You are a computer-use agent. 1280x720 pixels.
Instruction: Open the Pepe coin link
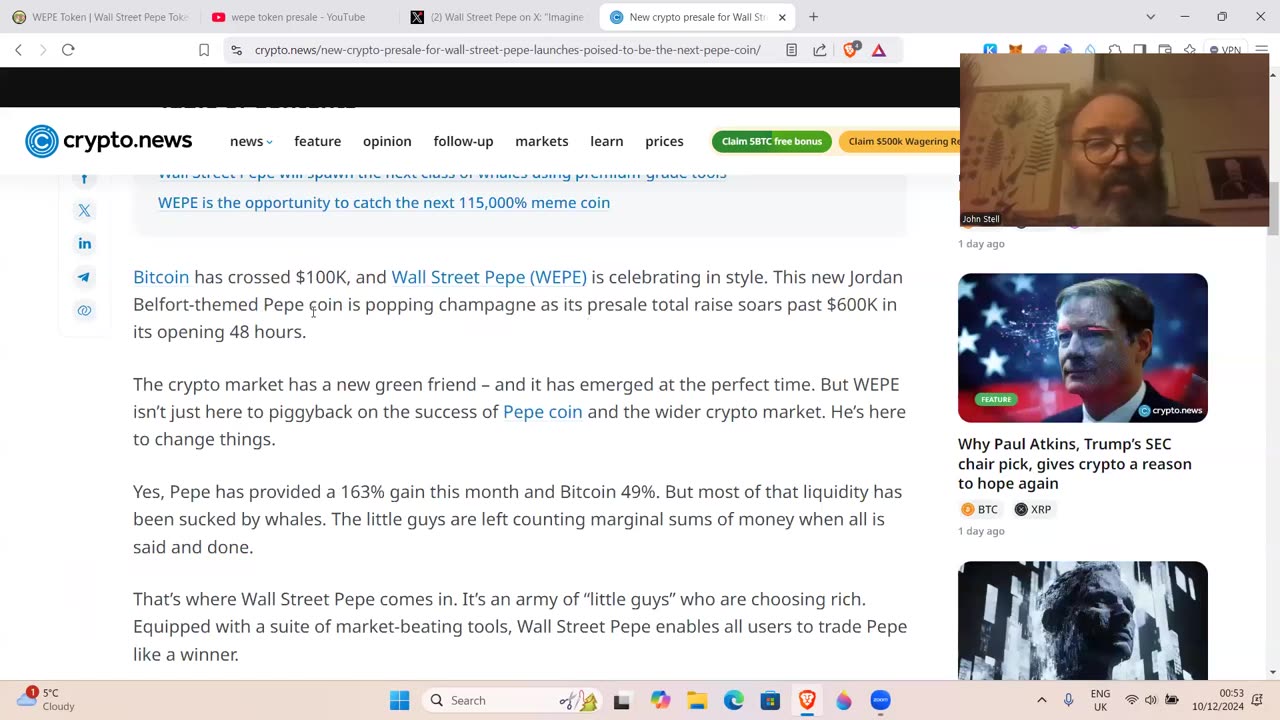click(x=542, y=412)
